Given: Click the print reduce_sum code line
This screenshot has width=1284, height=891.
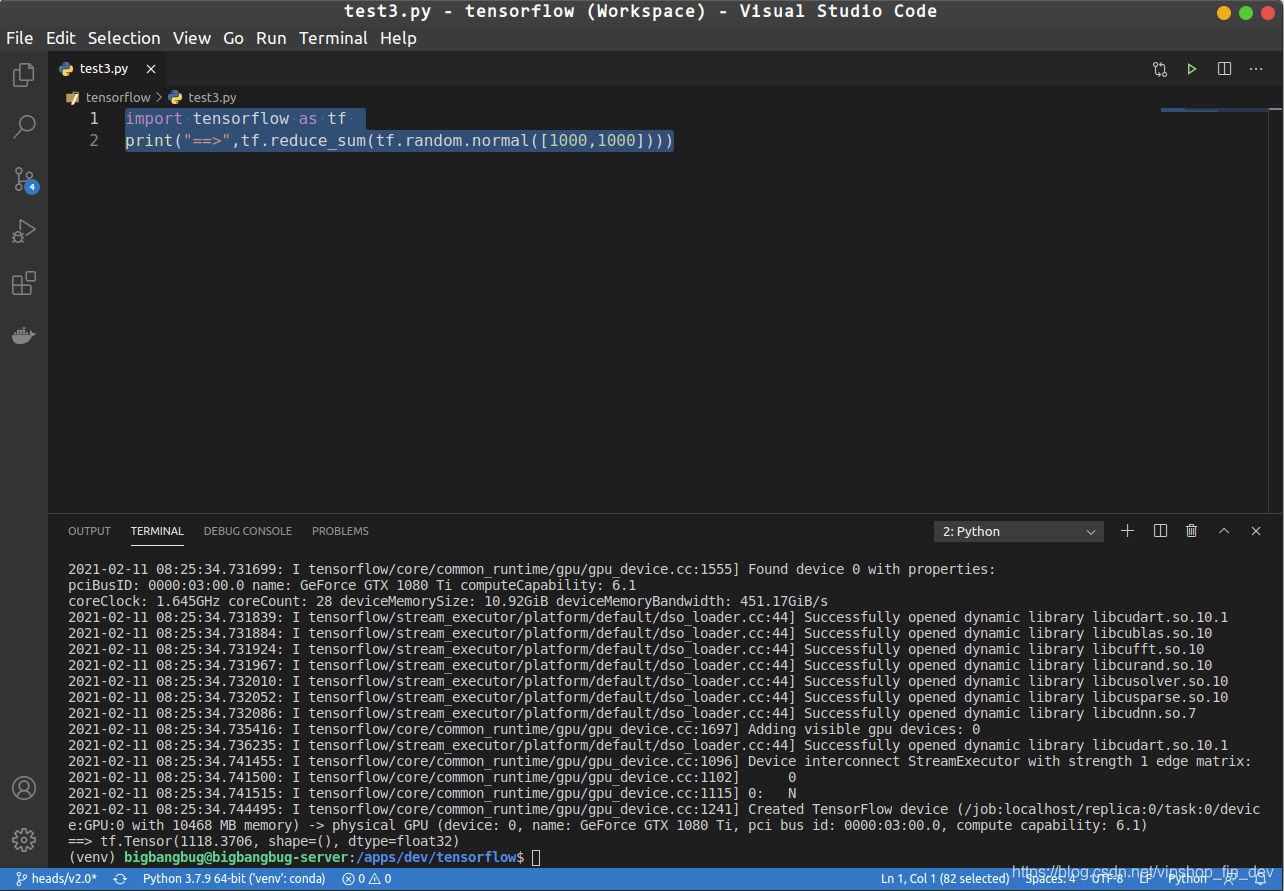Looking at the screenshot, I should point(399,140).
